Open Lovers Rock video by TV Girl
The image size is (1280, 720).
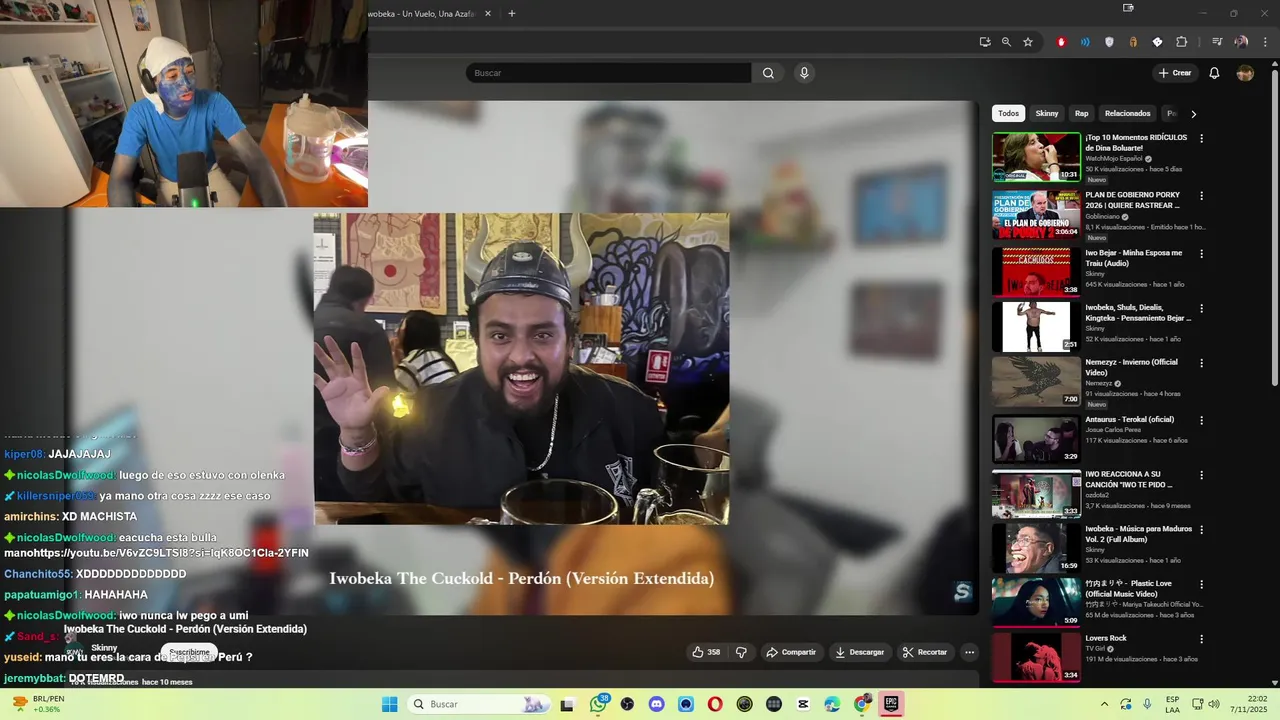pyautogui.click(x=1036, y=657)
